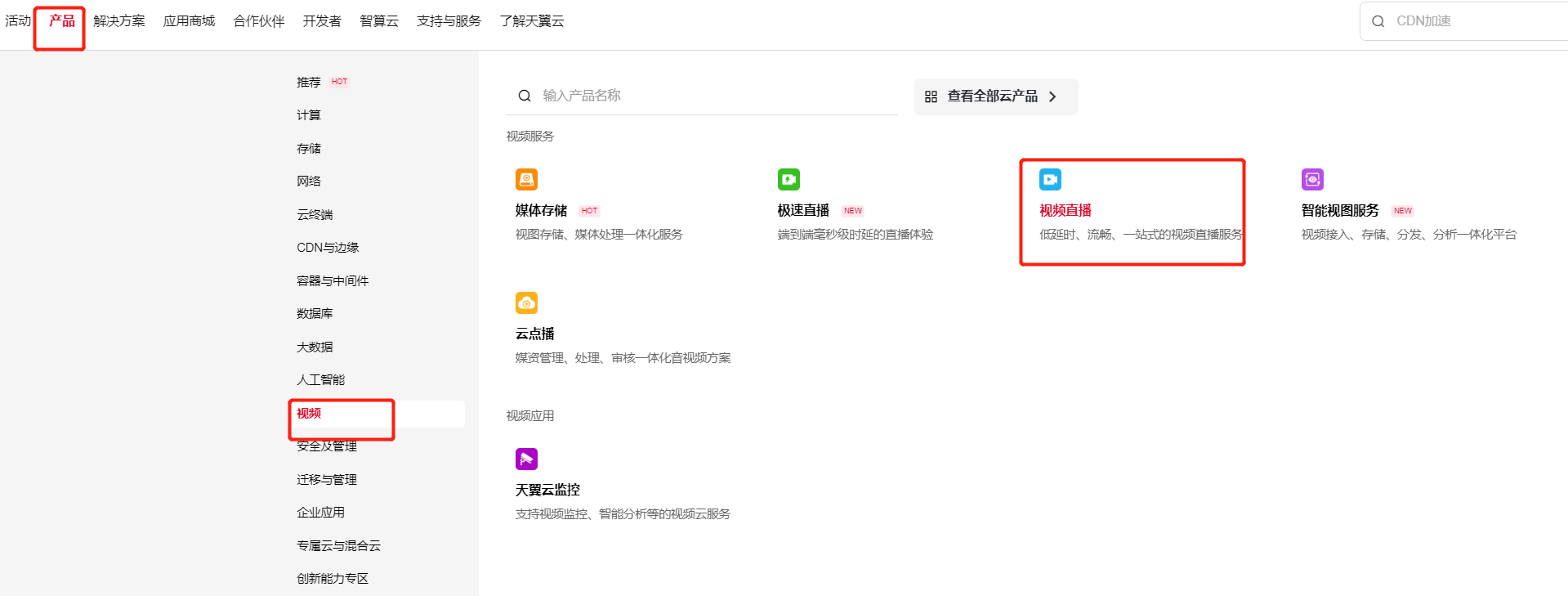Click the 输入产品名称 search field
Viewport: 1568px width, 596px height.
(x=703, y=96)
